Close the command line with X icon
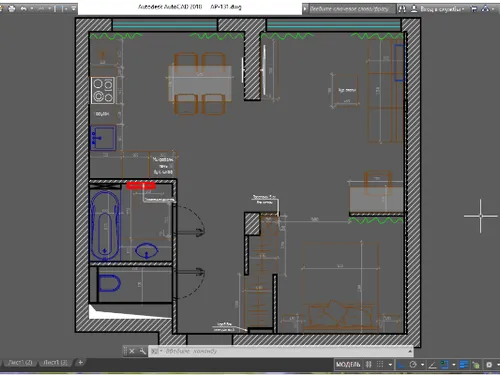The width and height of the screenshot is (500, 375). 132,351
